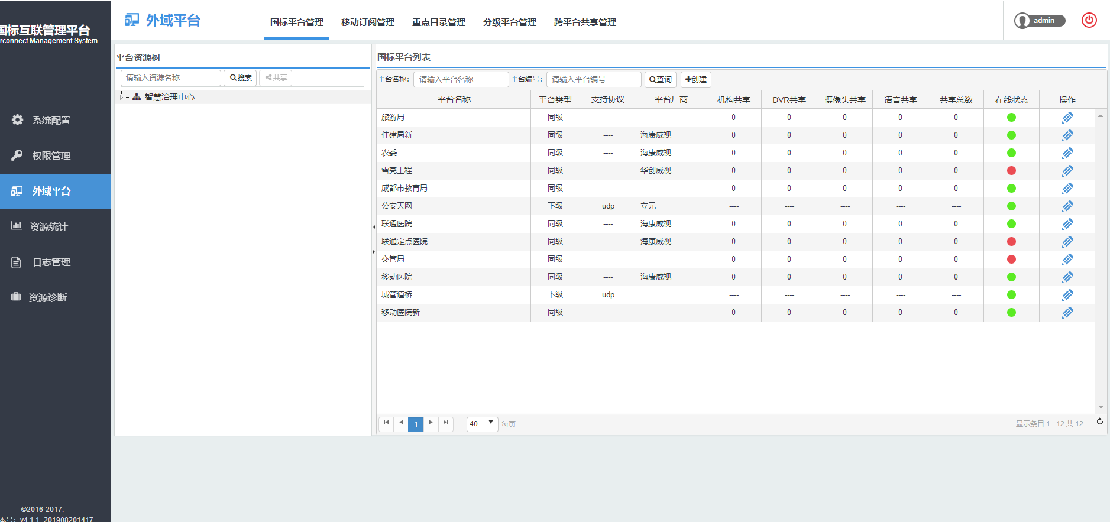1110x523 pixels.
Task: Select the 雪亮工程 platform name cell
Action: click(454, 171)
